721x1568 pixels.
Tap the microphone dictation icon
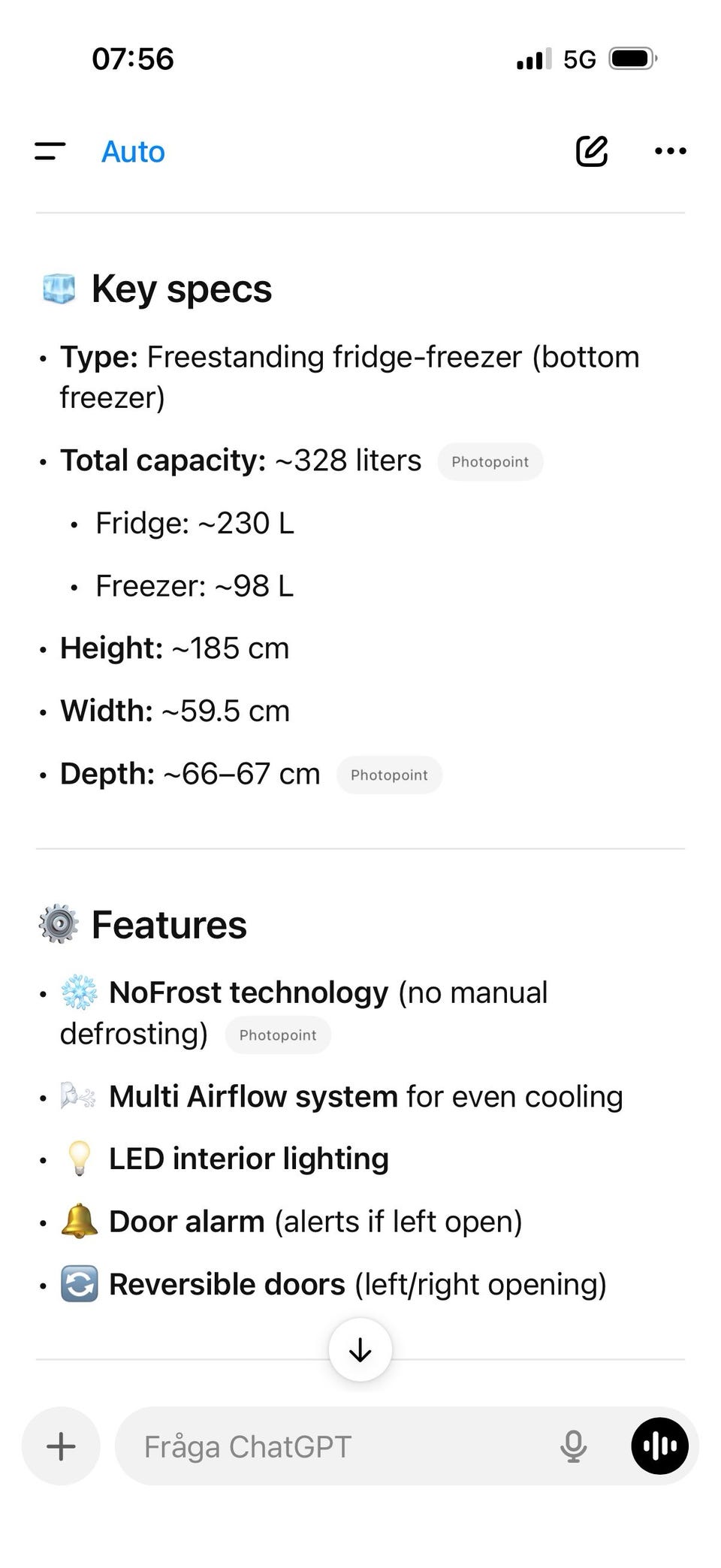tap(573, 1446)
